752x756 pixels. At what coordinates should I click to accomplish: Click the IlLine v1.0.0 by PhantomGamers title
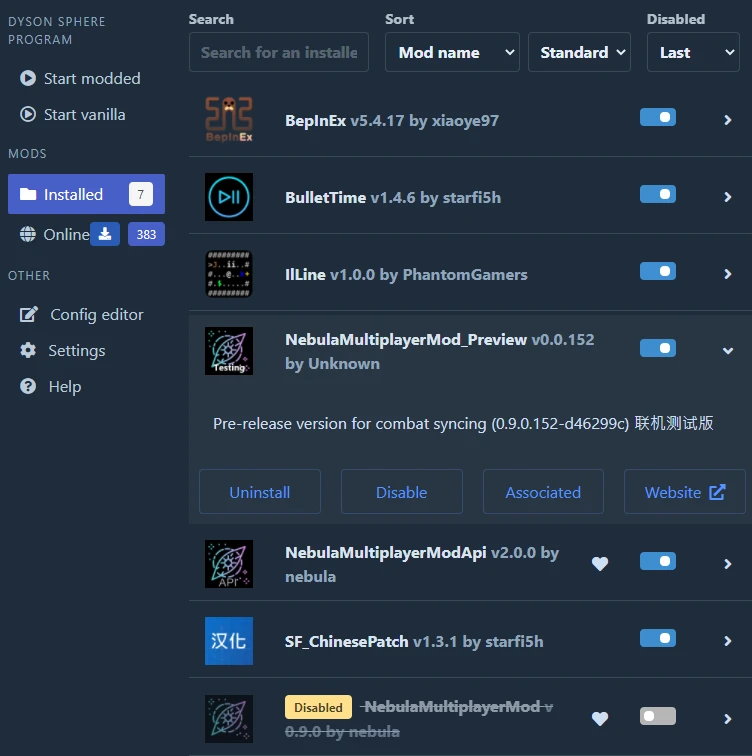406,275
